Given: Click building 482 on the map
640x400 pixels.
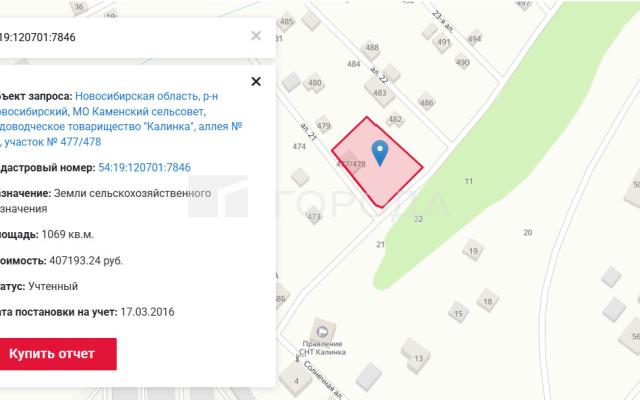Looking at the screenshot, I should click(395, 120).
